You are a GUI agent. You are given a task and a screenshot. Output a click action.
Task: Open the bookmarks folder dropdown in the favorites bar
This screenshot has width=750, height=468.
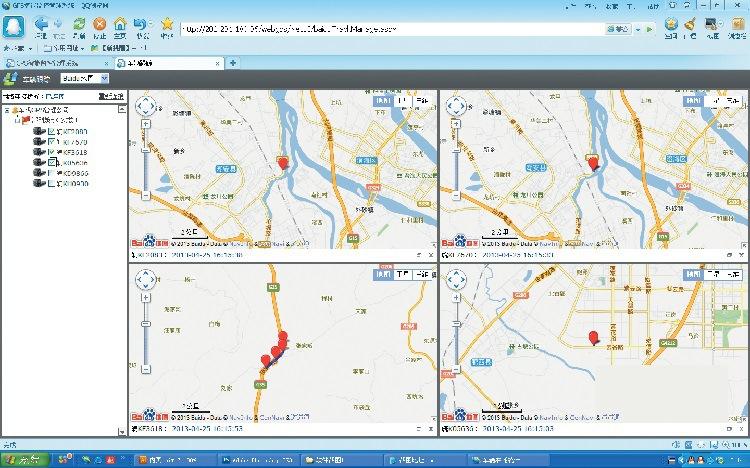click(x=82, y=49)
